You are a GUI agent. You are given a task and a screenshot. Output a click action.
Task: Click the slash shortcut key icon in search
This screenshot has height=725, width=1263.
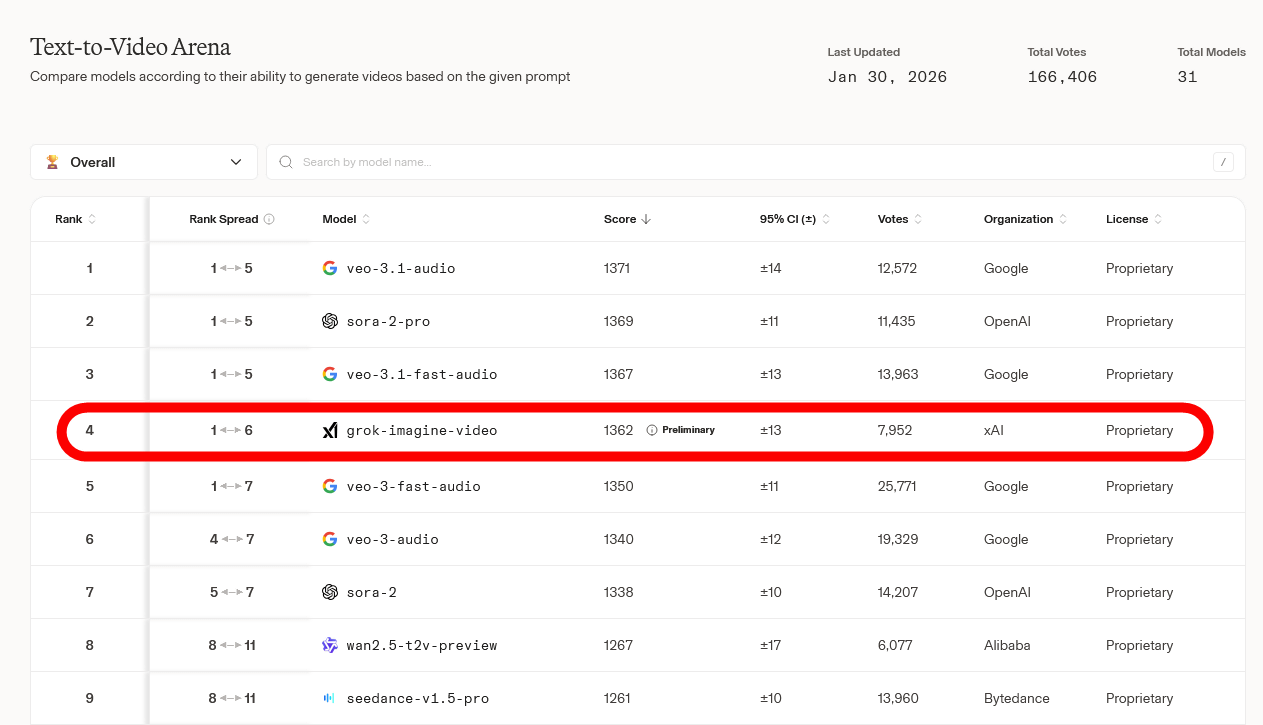tap(1222, 162)
